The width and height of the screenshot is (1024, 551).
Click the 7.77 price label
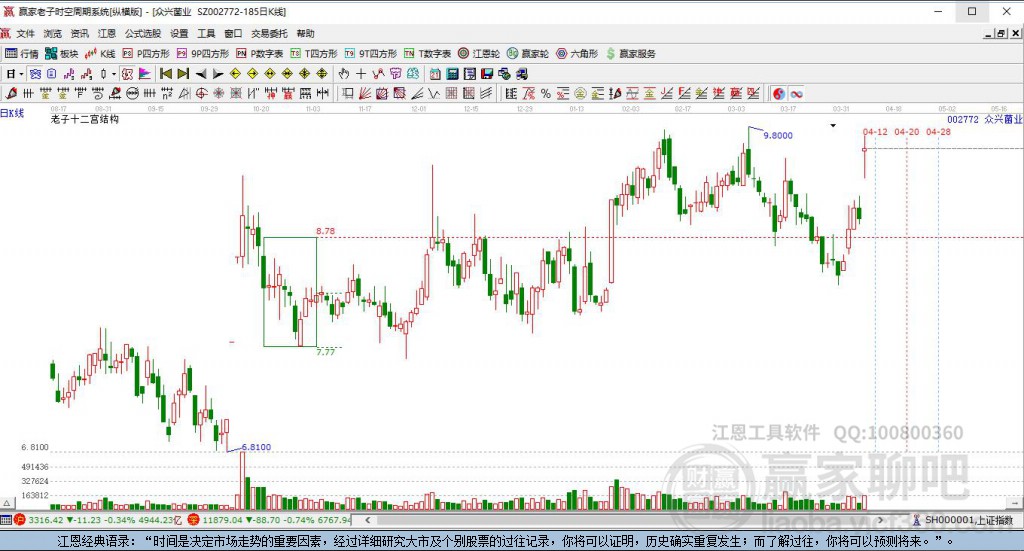[x=325, y=351]
